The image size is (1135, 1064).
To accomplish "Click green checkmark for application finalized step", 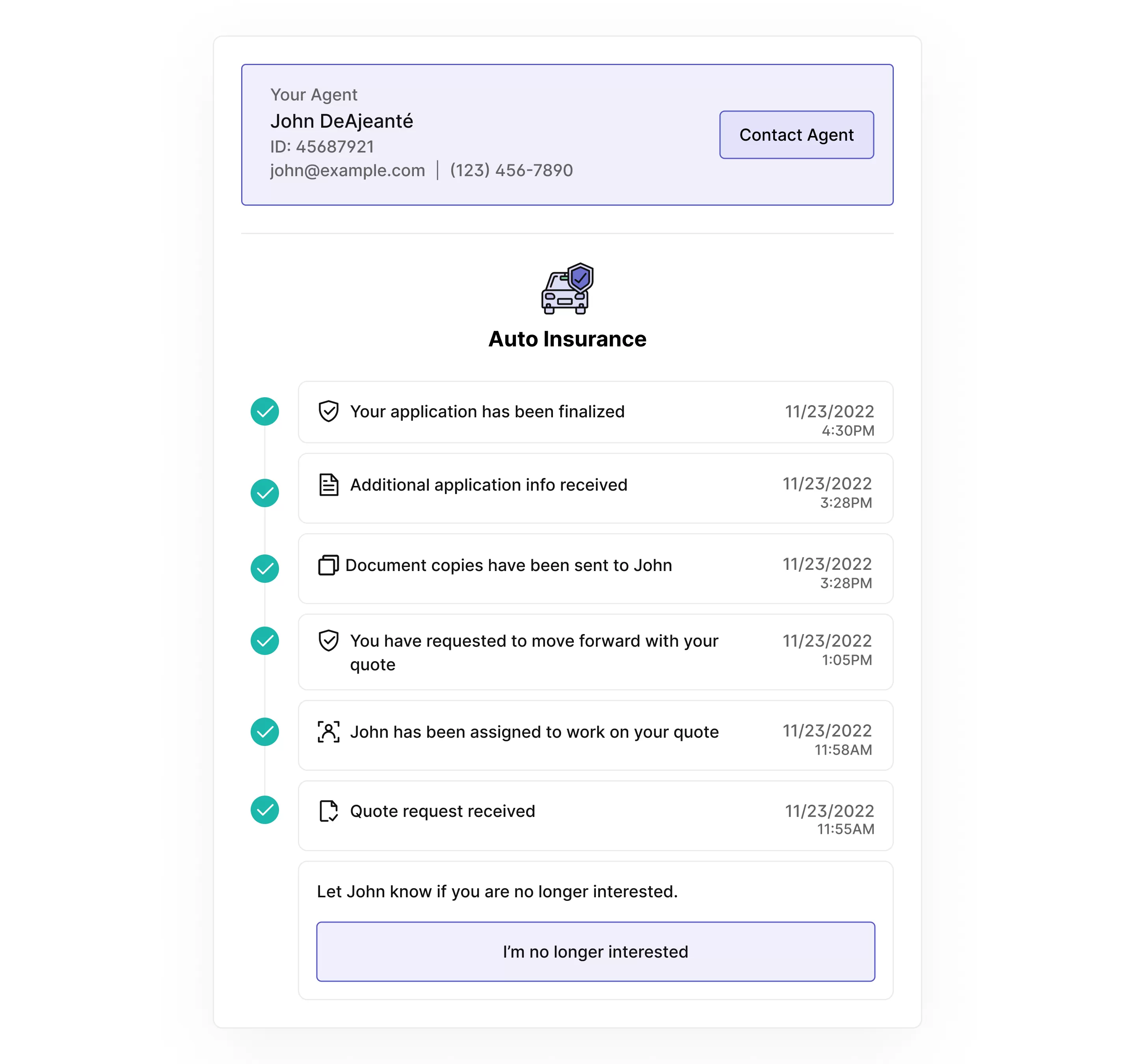I will click(x=265, y=411).
